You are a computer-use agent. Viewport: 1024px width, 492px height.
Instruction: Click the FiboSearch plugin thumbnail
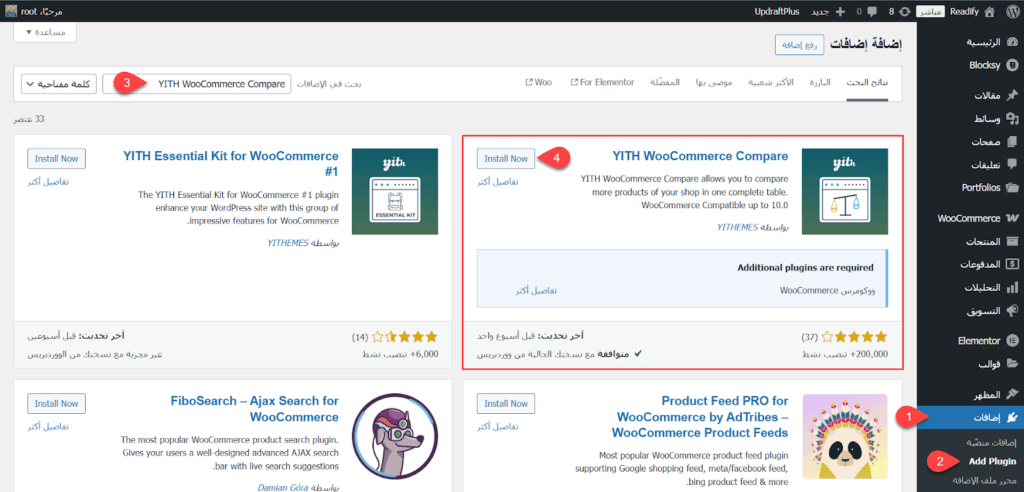pyautogui.click(x=395, y=434)
